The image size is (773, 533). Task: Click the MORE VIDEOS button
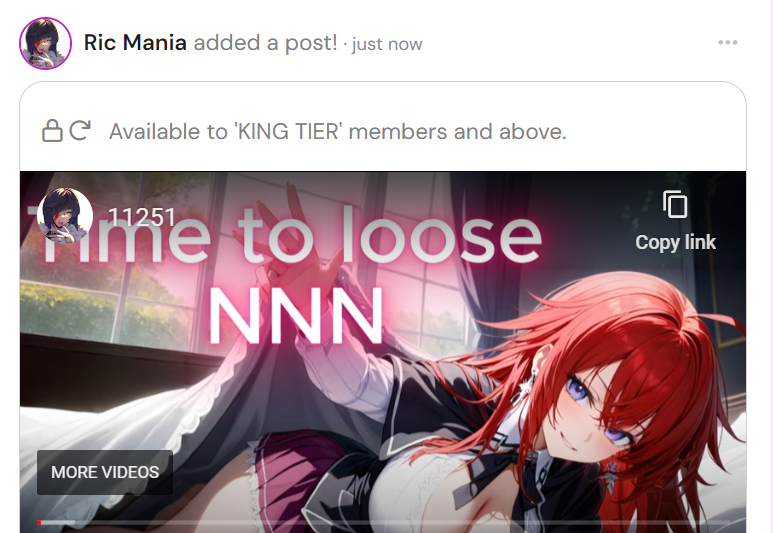click(105, 472)
